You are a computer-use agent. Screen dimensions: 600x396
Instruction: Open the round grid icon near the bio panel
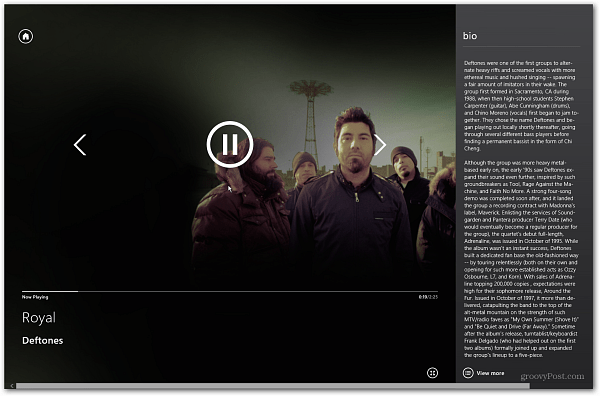(x=432, y=373)
